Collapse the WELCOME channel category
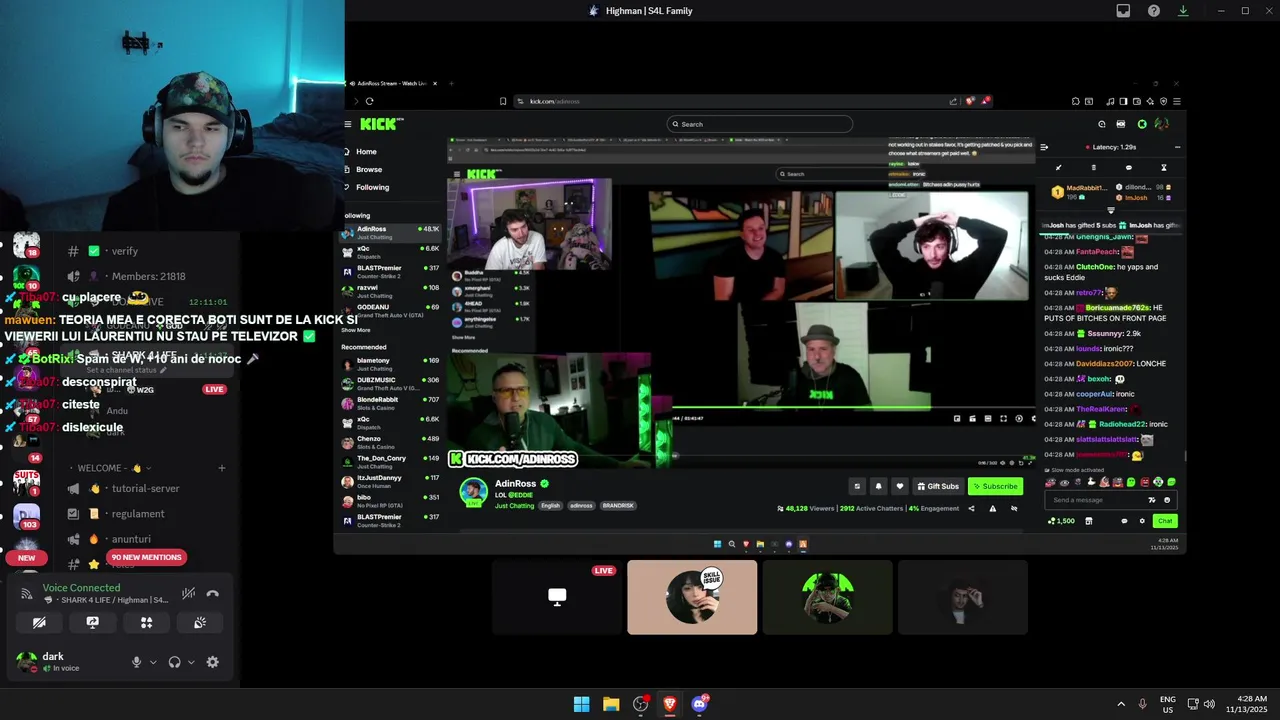Image resolution: width=1280 pixels, height=720 pixels. pyautogui.click(x=110, y=468)
